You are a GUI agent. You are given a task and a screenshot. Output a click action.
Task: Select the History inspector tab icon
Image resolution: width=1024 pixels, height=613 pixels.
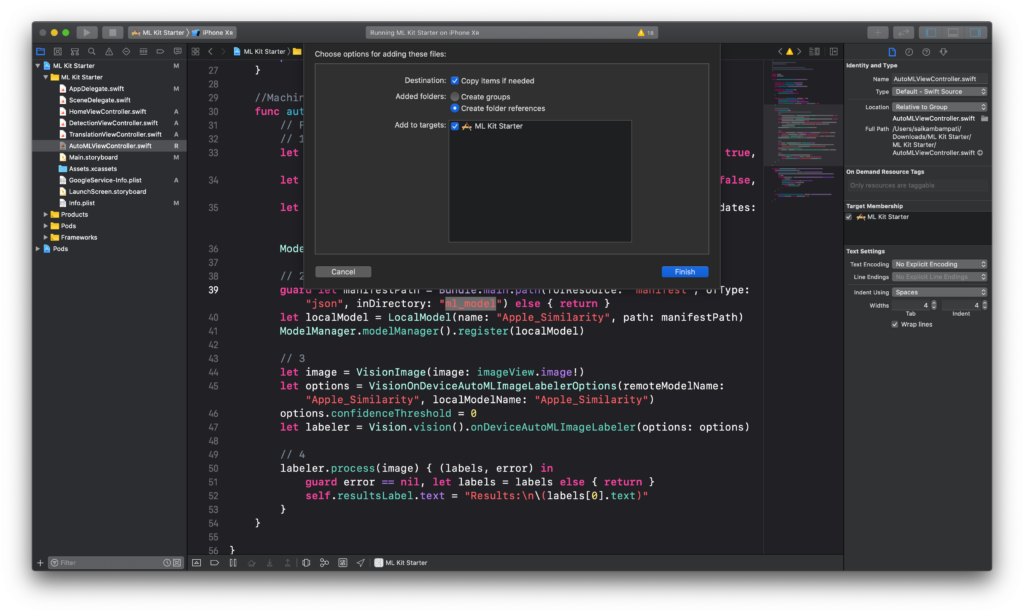(909, 52)
